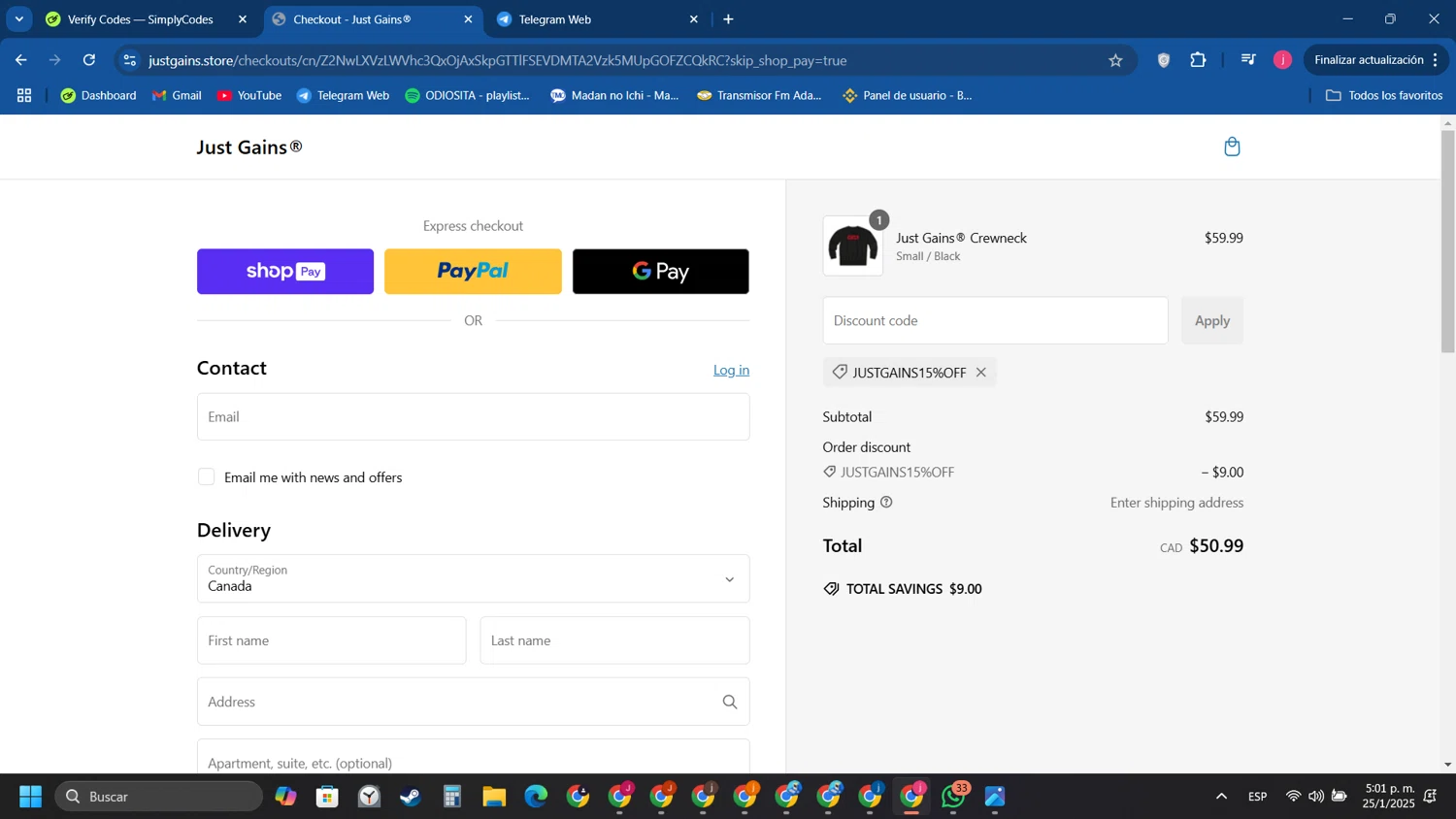
Task: Open the Panel de usuario bookmark
Action: tap(907, 95)
